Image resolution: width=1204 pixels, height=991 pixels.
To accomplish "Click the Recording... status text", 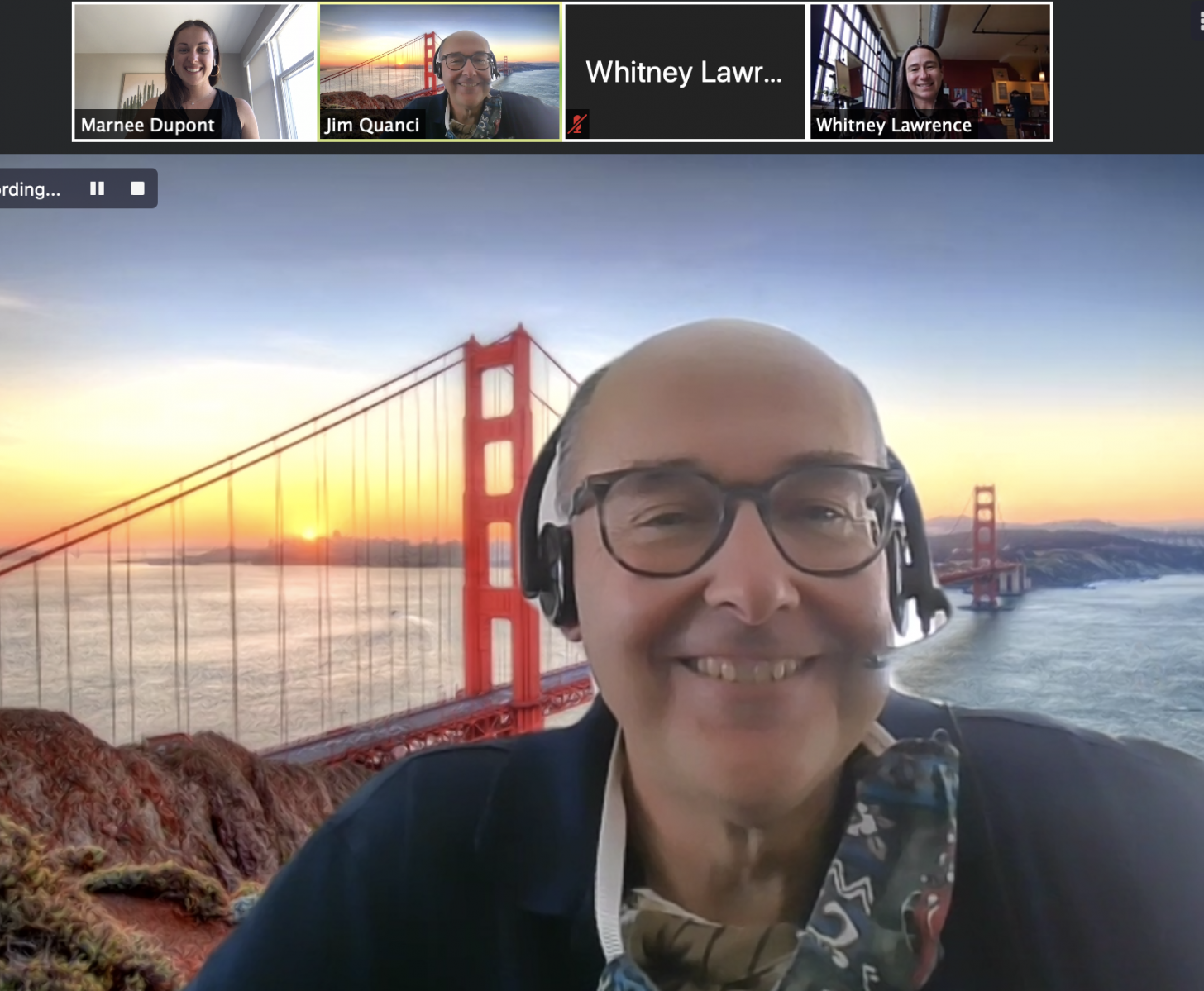I will pyautogui.click(x=31, y=189).
